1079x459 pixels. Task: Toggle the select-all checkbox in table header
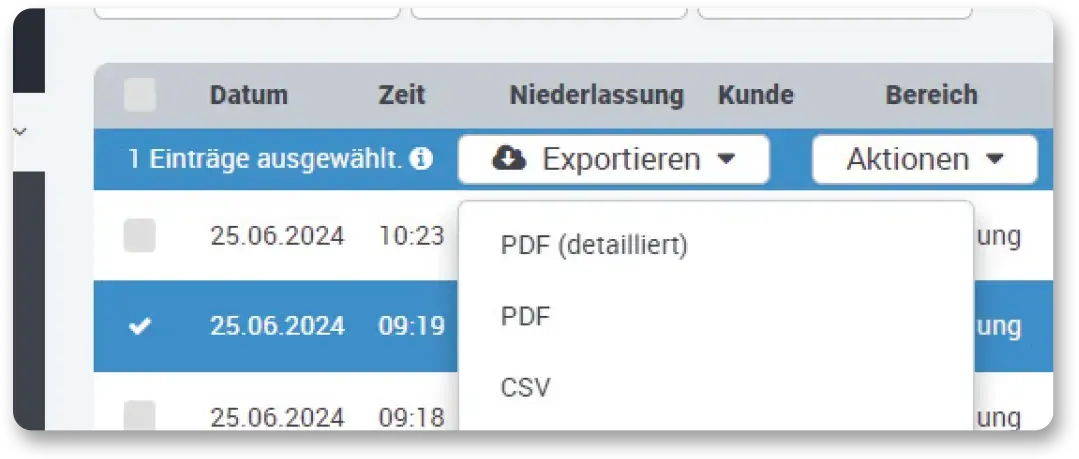click(140, 96)
